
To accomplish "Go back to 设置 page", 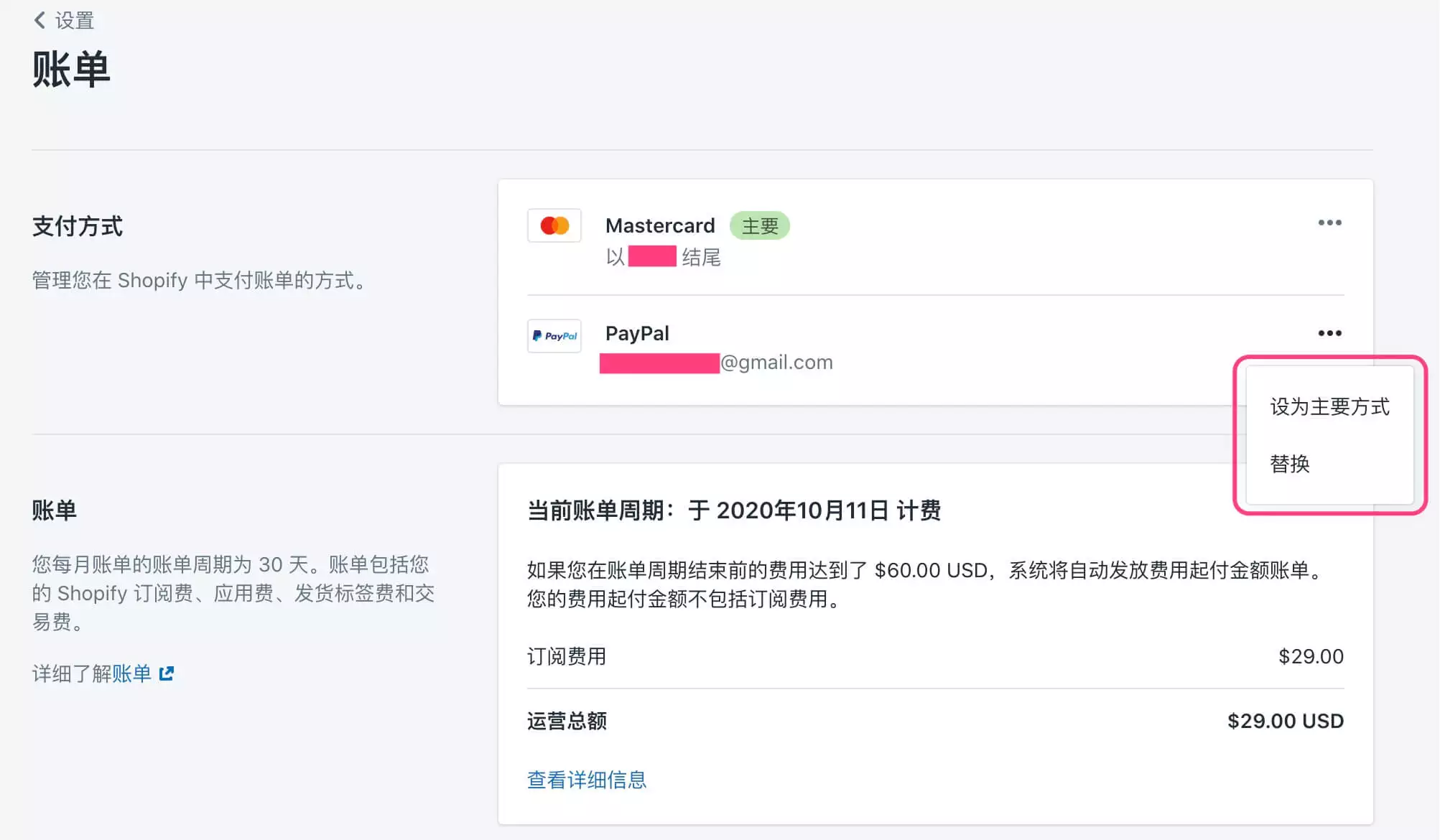I will (x=74, y=20).
